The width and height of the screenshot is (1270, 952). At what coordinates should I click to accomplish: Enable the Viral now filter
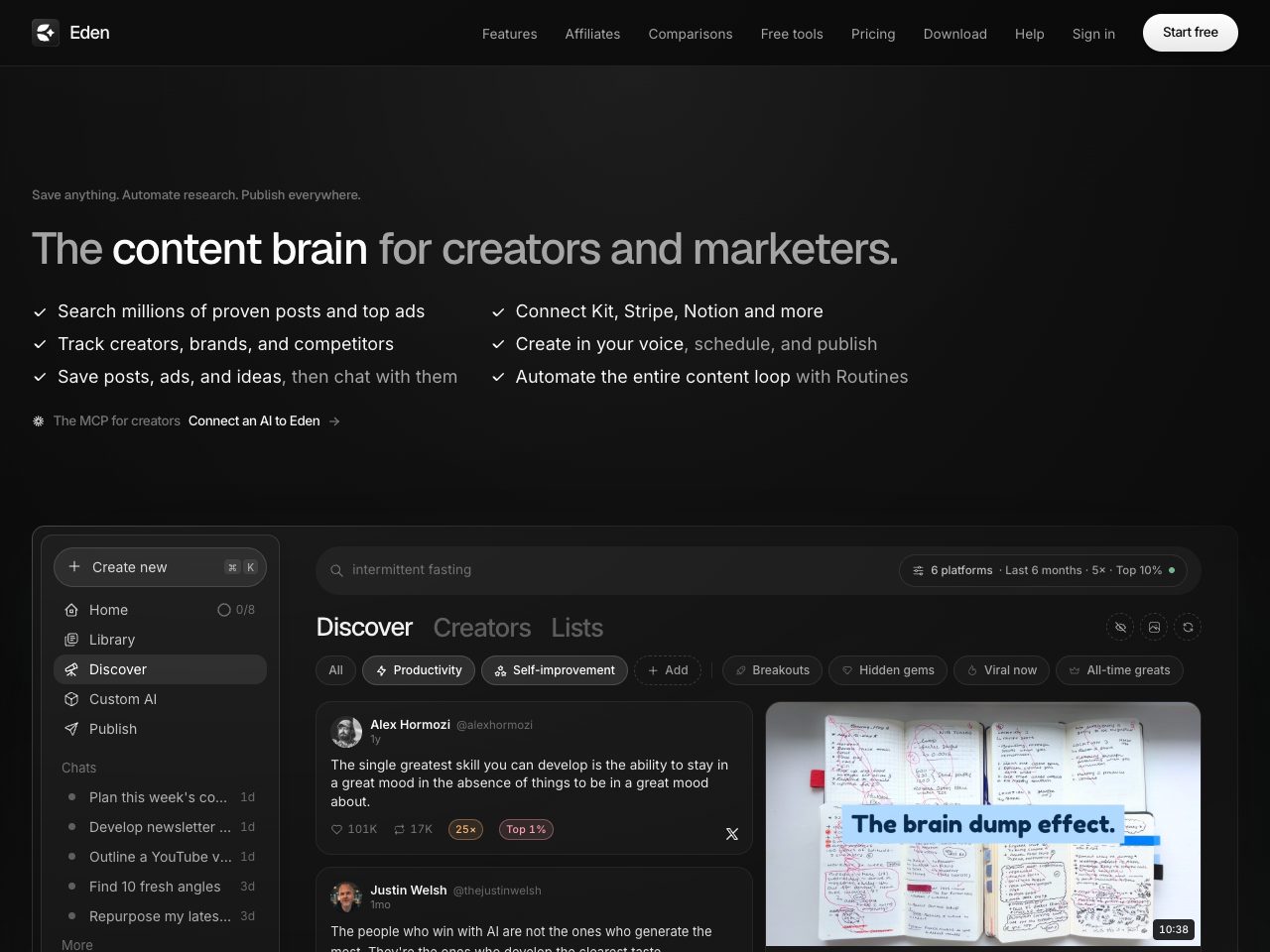(1001, 670)
